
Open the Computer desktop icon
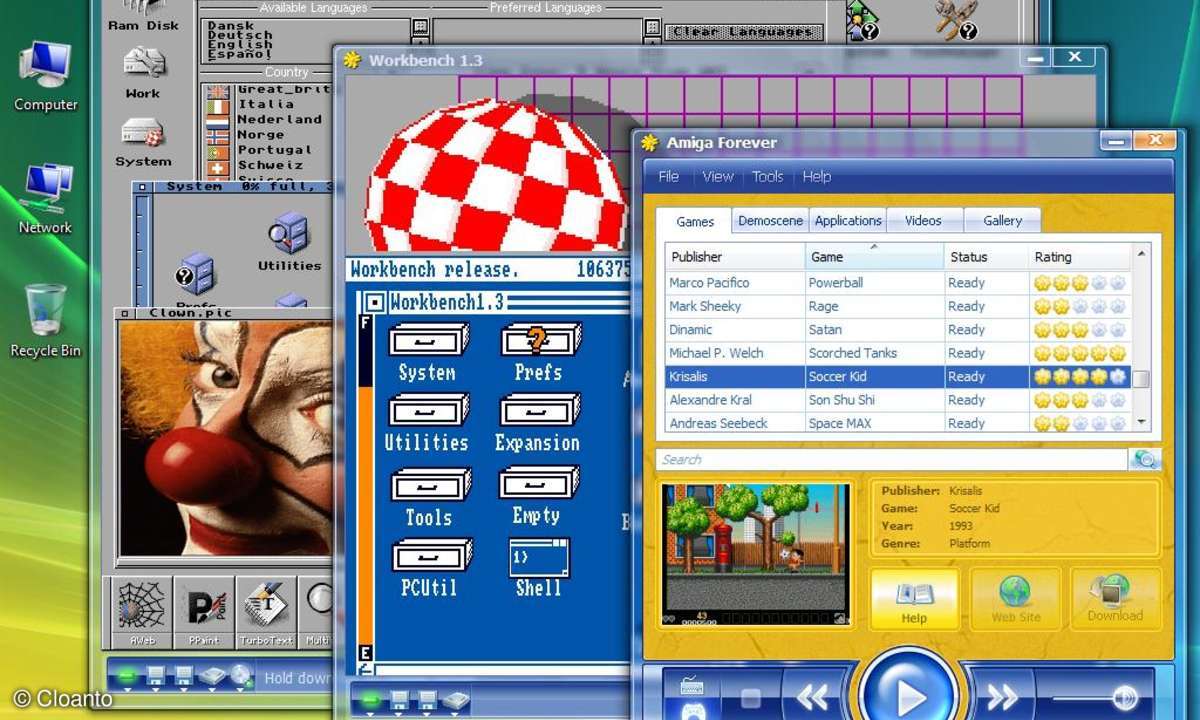(x=46, y=75)
